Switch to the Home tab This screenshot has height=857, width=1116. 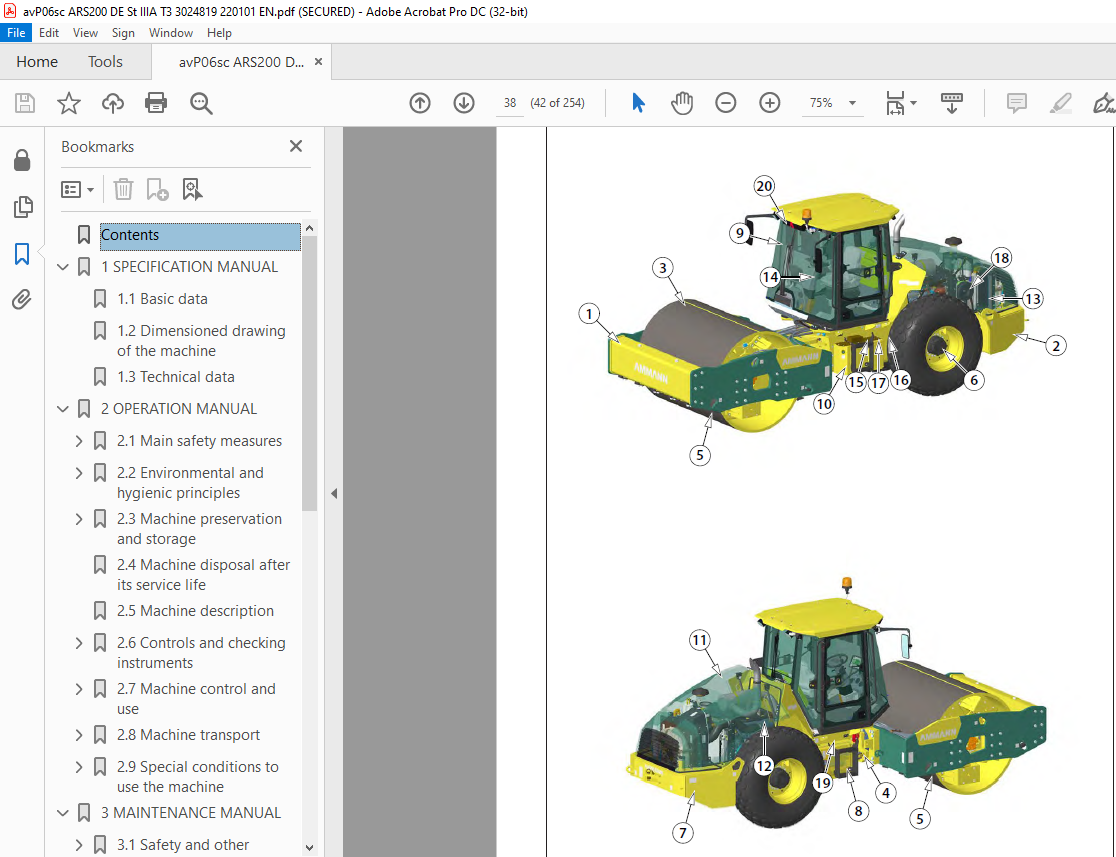coord(37,62)
